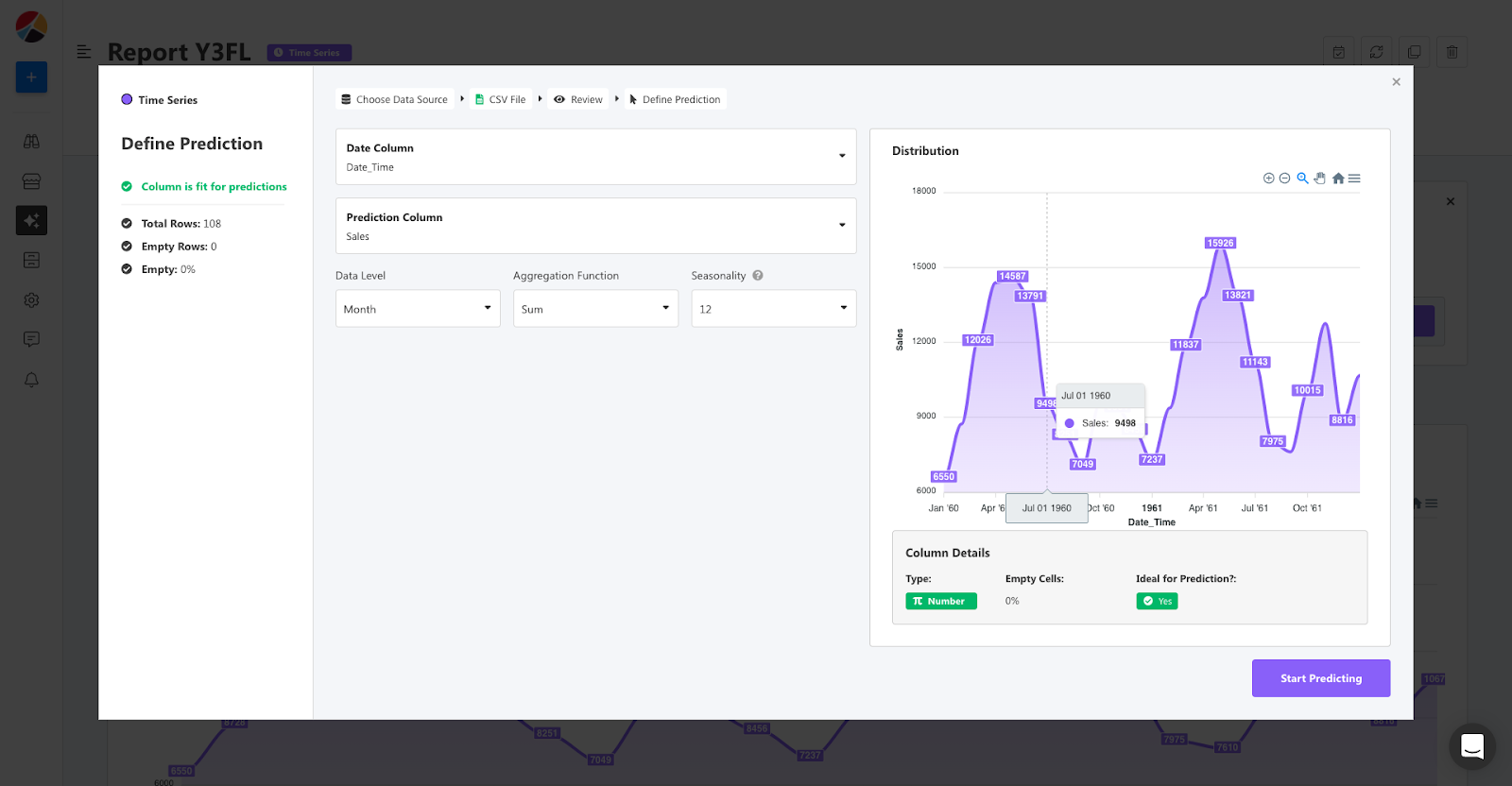The height and width of the screenshot is (786, 1512).
Task: Click the 'Empty Rows: 0' entry
Action: 180,247
